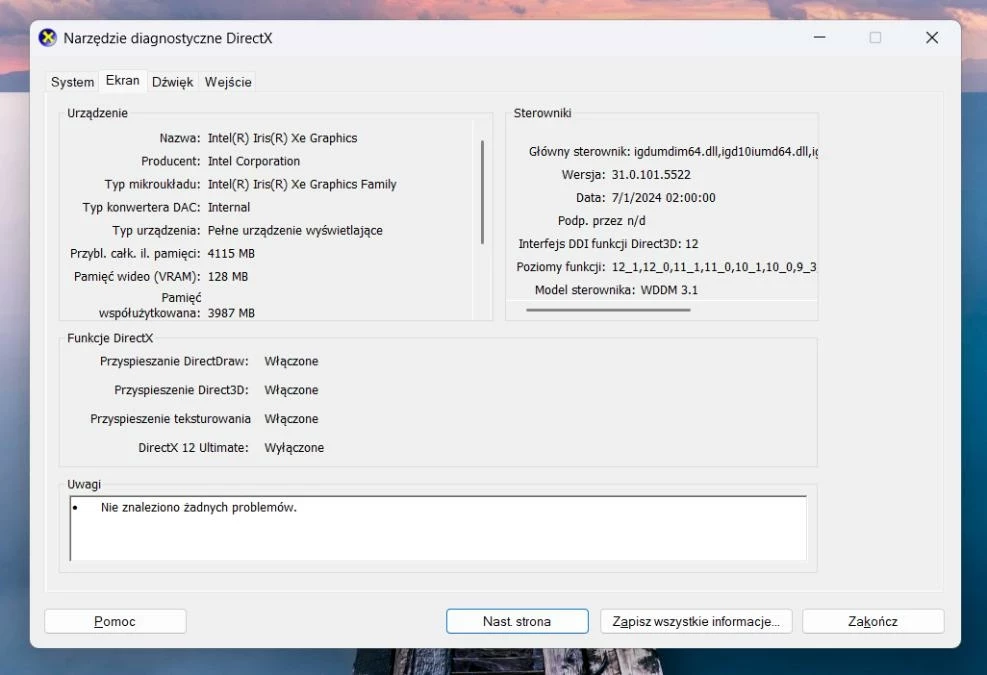Click driver version 31.0.101.5522
This screenshot has height=675, width=987.
651,174
